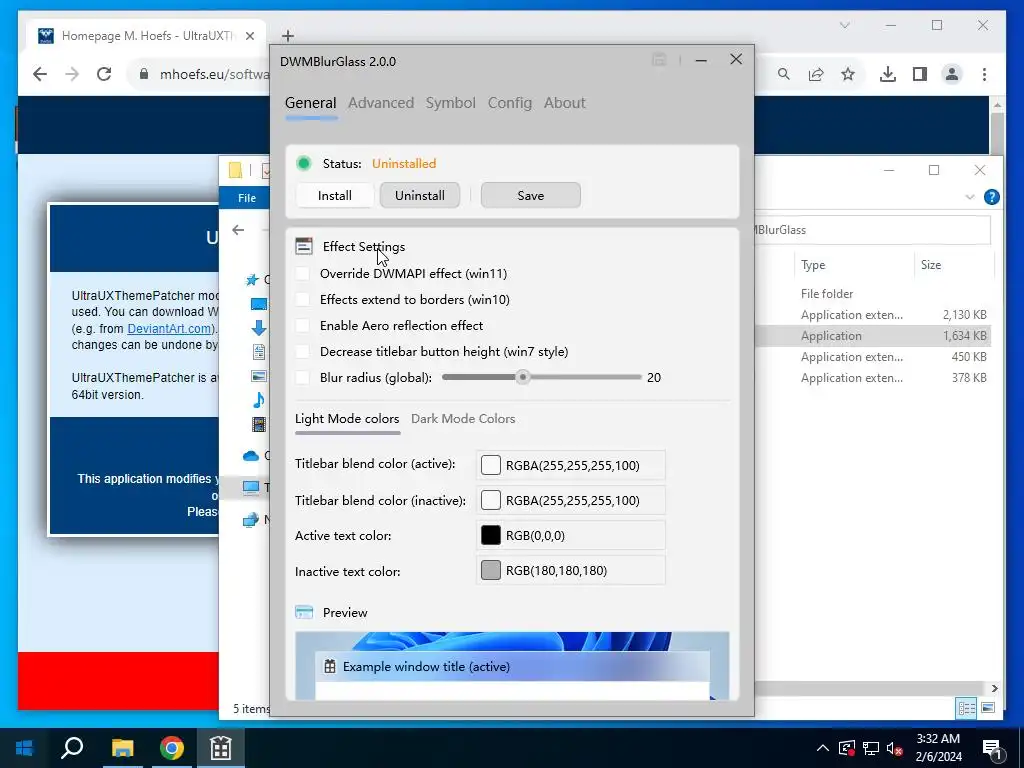Open taskbar search magnifier
This screenshot has height=768, width=1024.
[72, 748]
